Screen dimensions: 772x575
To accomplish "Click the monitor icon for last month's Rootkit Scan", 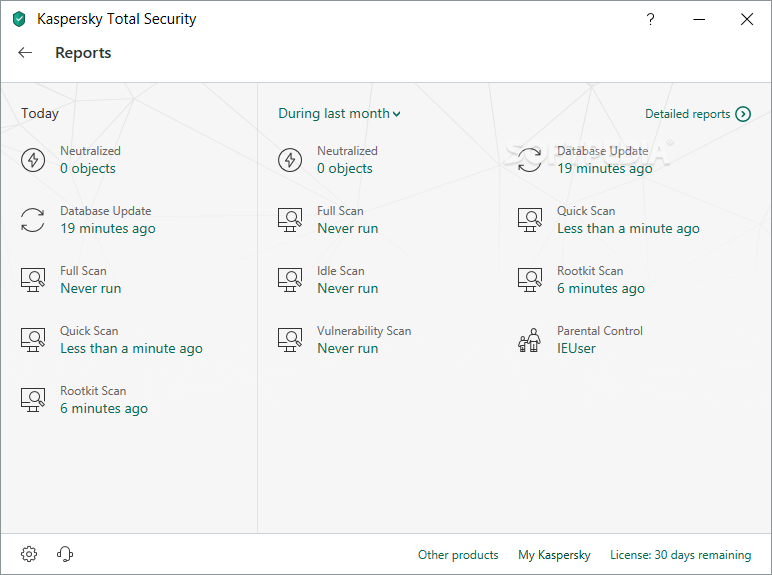I will [x=530, y=280].
